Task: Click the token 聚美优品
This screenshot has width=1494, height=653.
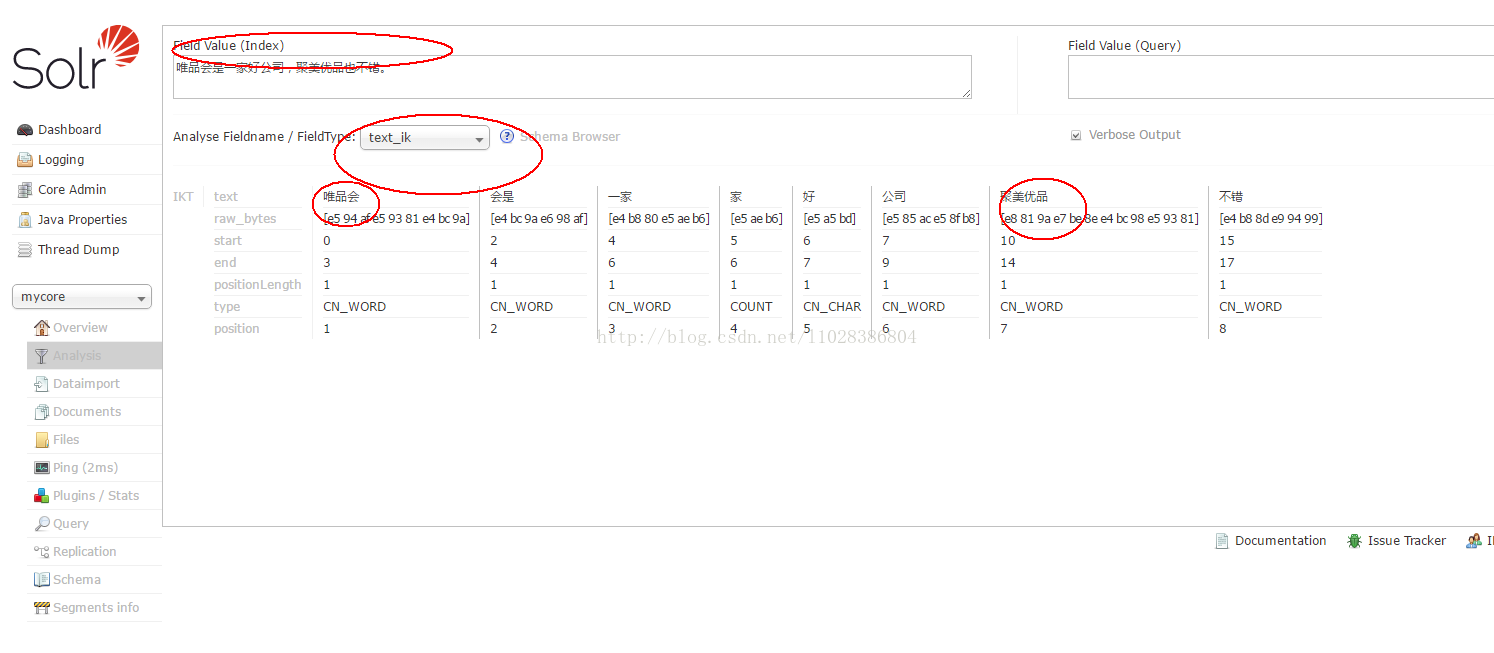Action: click(x=1024, y=197)
